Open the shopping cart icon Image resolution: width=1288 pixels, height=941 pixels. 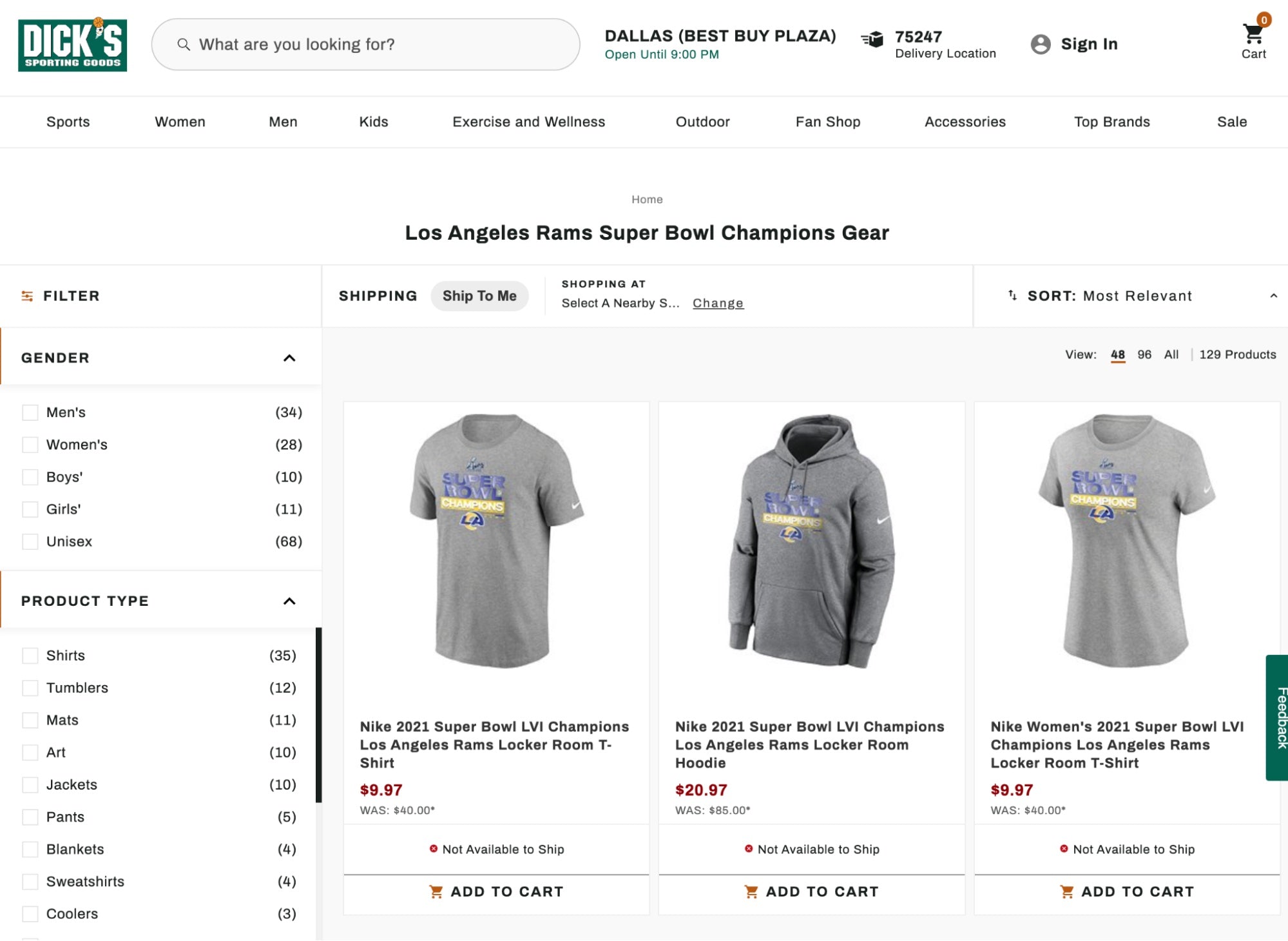(1253, 34)
